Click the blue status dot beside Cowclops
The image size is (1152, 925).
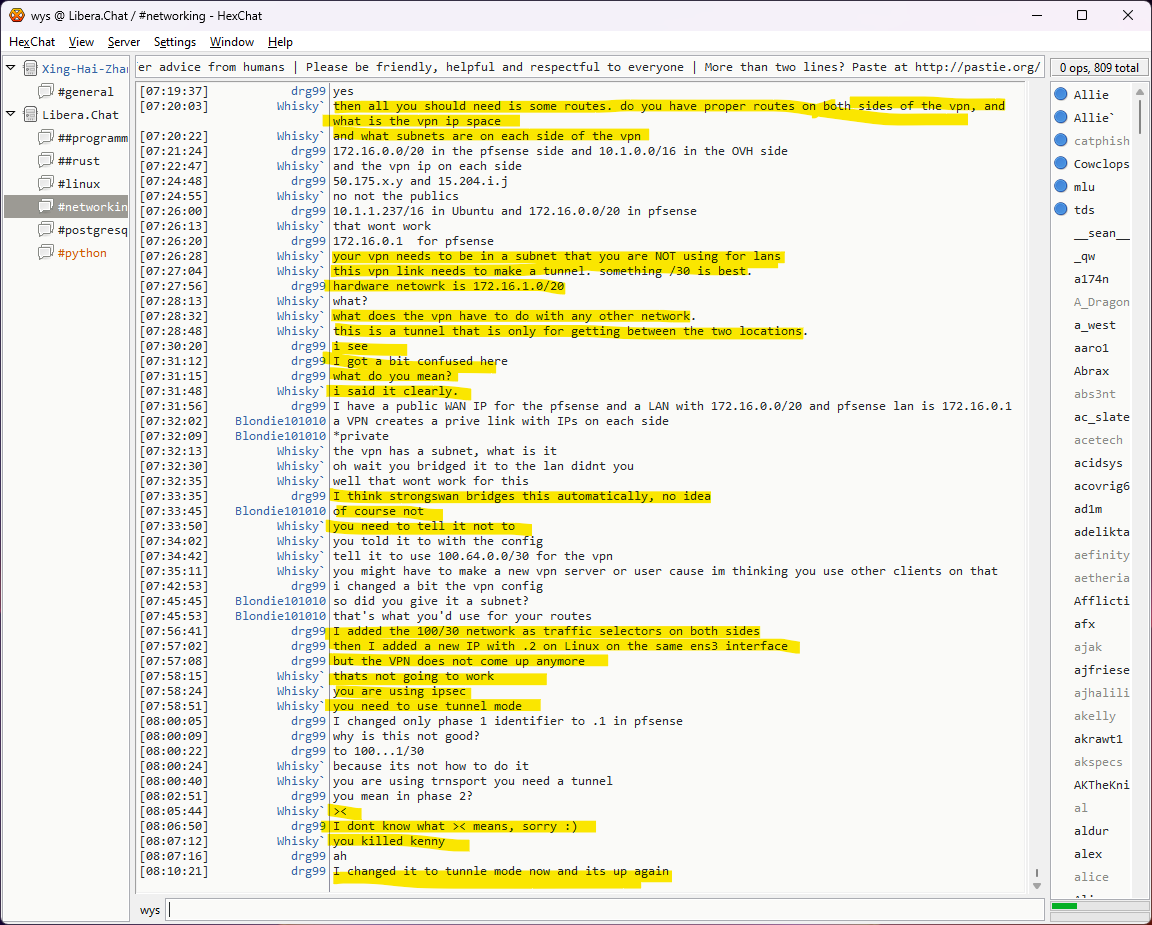tap(1060, 164)
